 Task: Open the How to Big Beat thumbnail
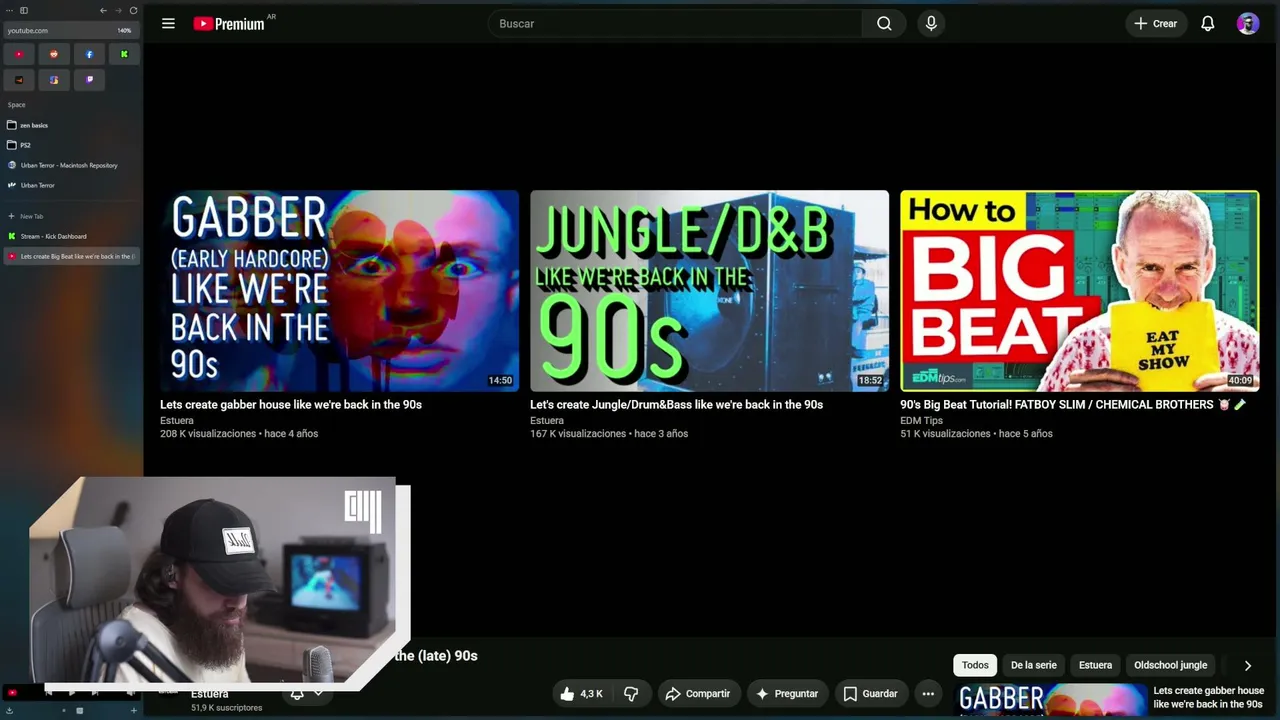(x=1079, y=290)
